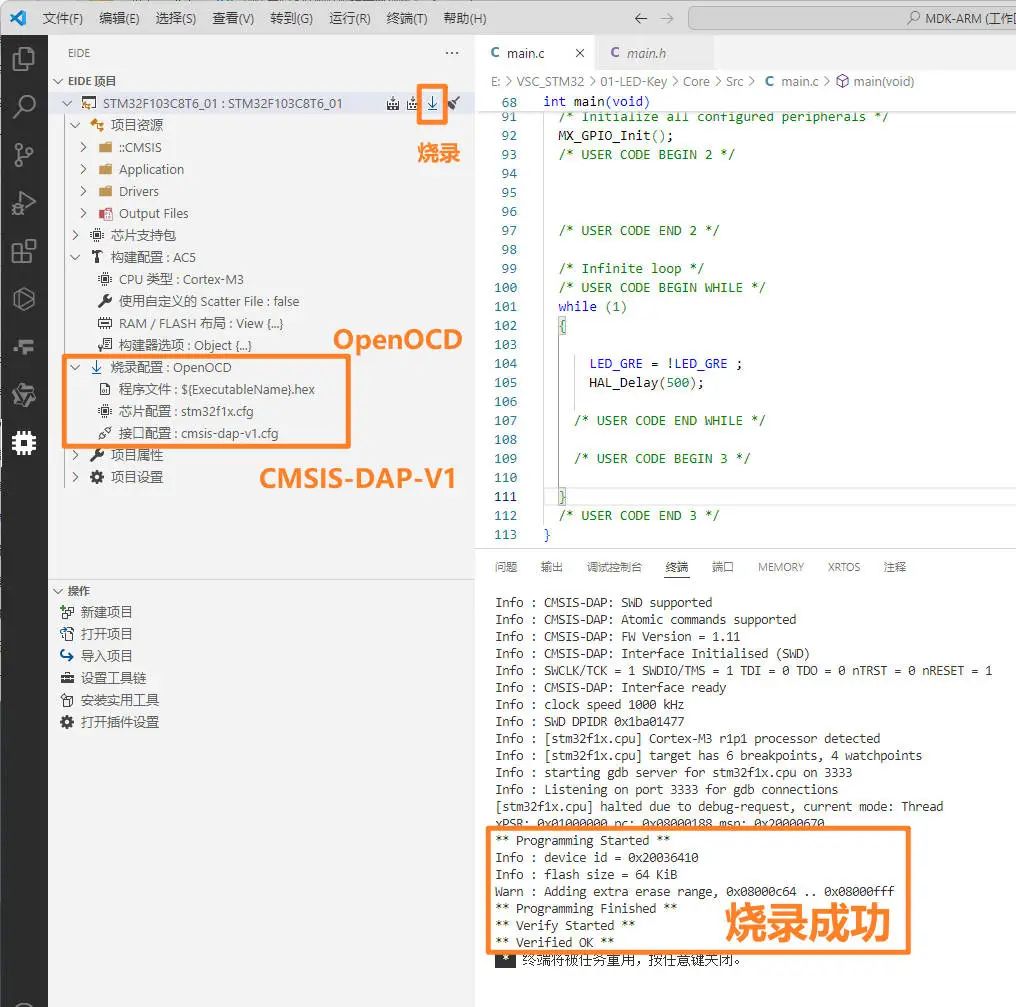Viewport: 1016px width, 1007px height.
Task: Open the 终端(T) menu
Action: (x=406, y=18)
